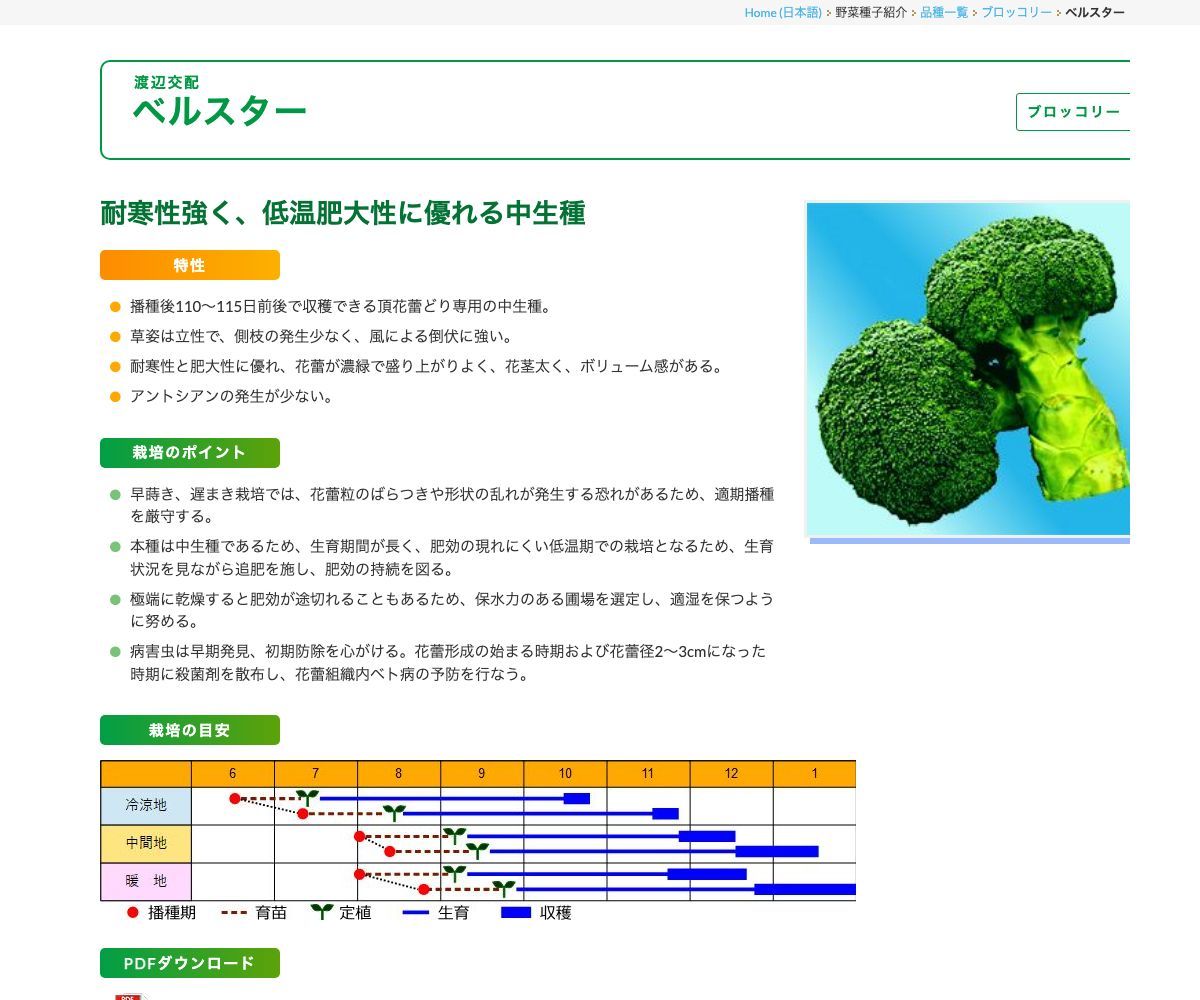The height and width of the screenshot is (1000, 1200).
Task: Select the 中間地 row header in the chart
Action: [x=146, y=843]
